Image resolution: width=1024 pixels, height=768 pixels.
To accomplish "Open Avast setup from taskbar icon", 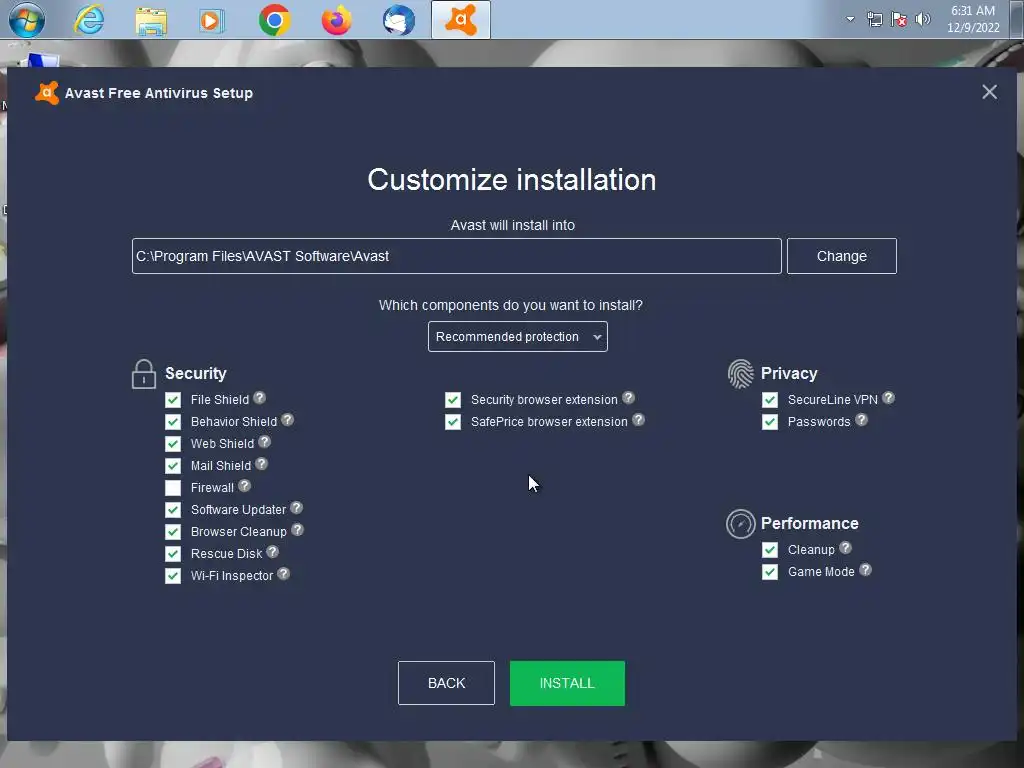I will click(x=461, y=20).
